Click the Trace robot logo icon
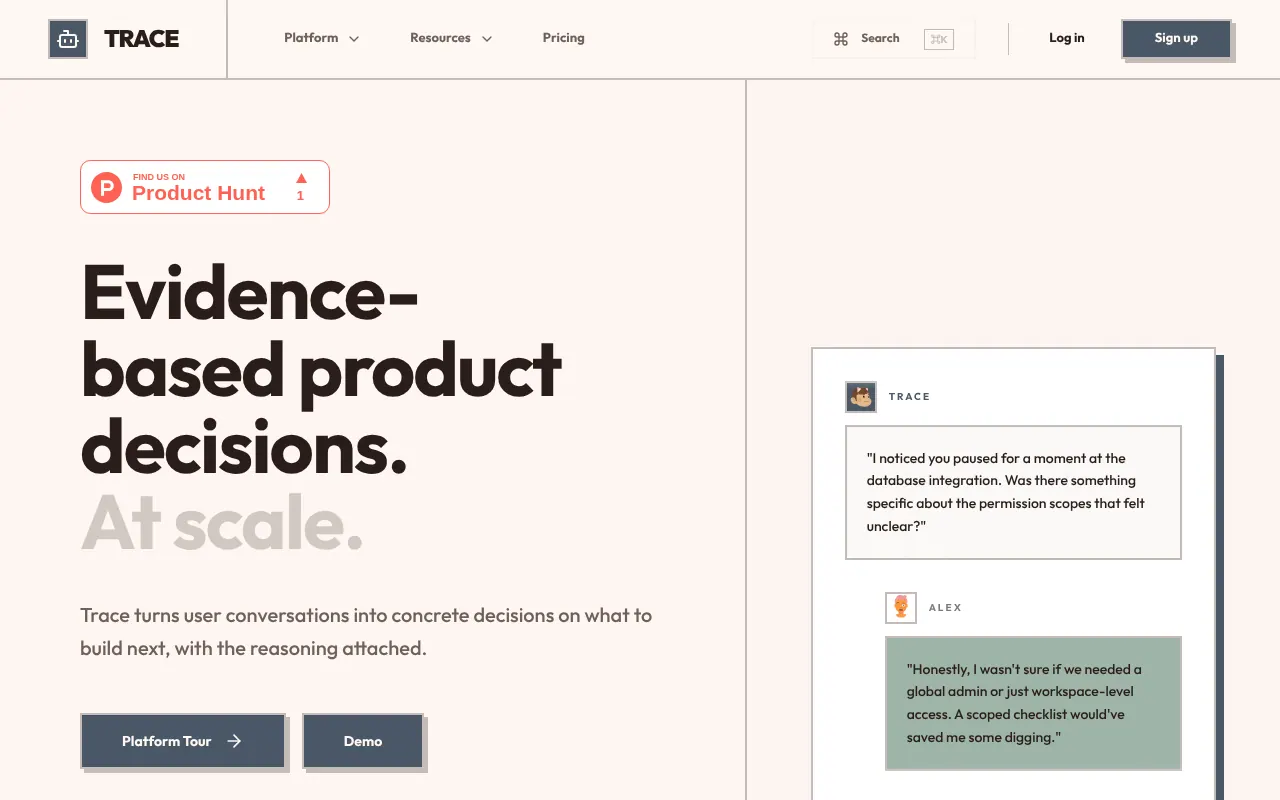The height and width of the screenshot is (800, 1280). [x=68, y=39]
